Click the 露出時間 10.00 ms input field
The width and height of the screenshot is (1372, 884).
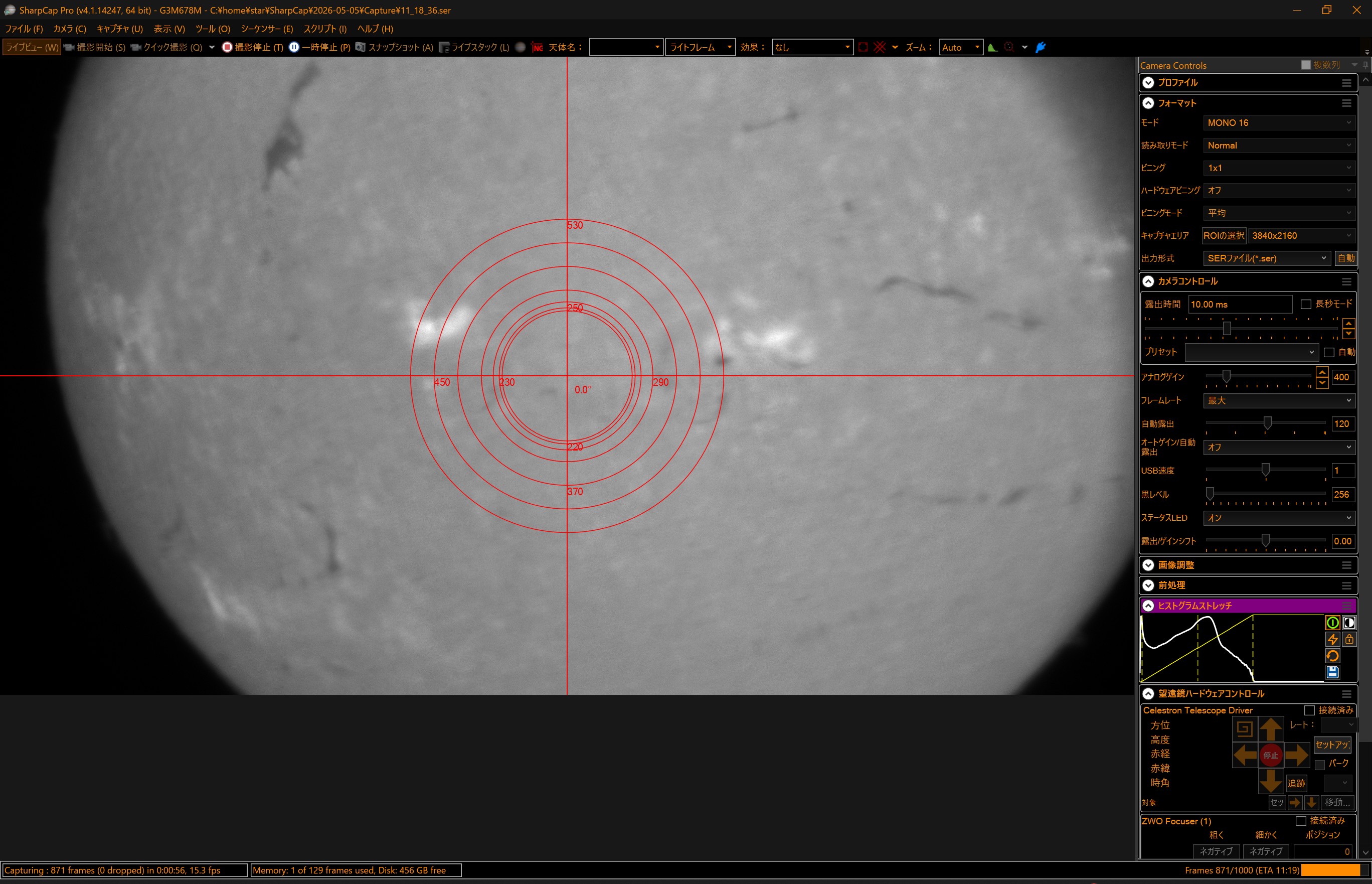1240,304
